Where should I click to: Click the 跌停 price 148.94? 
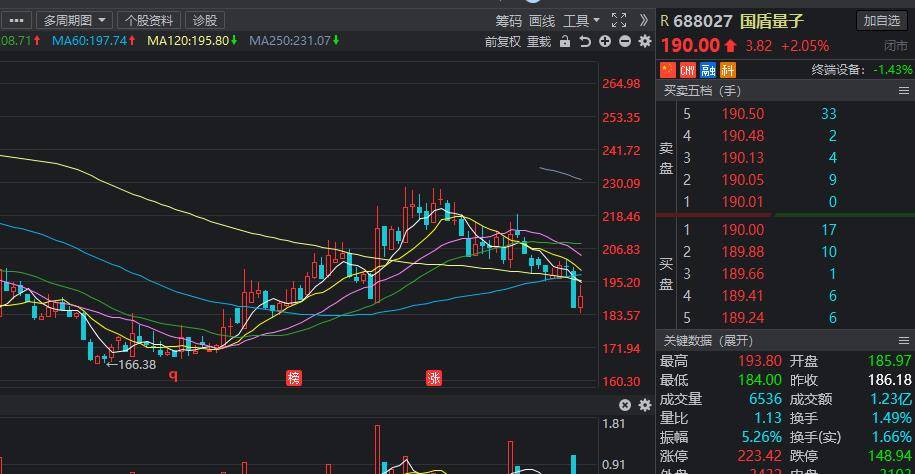point(889,456)
